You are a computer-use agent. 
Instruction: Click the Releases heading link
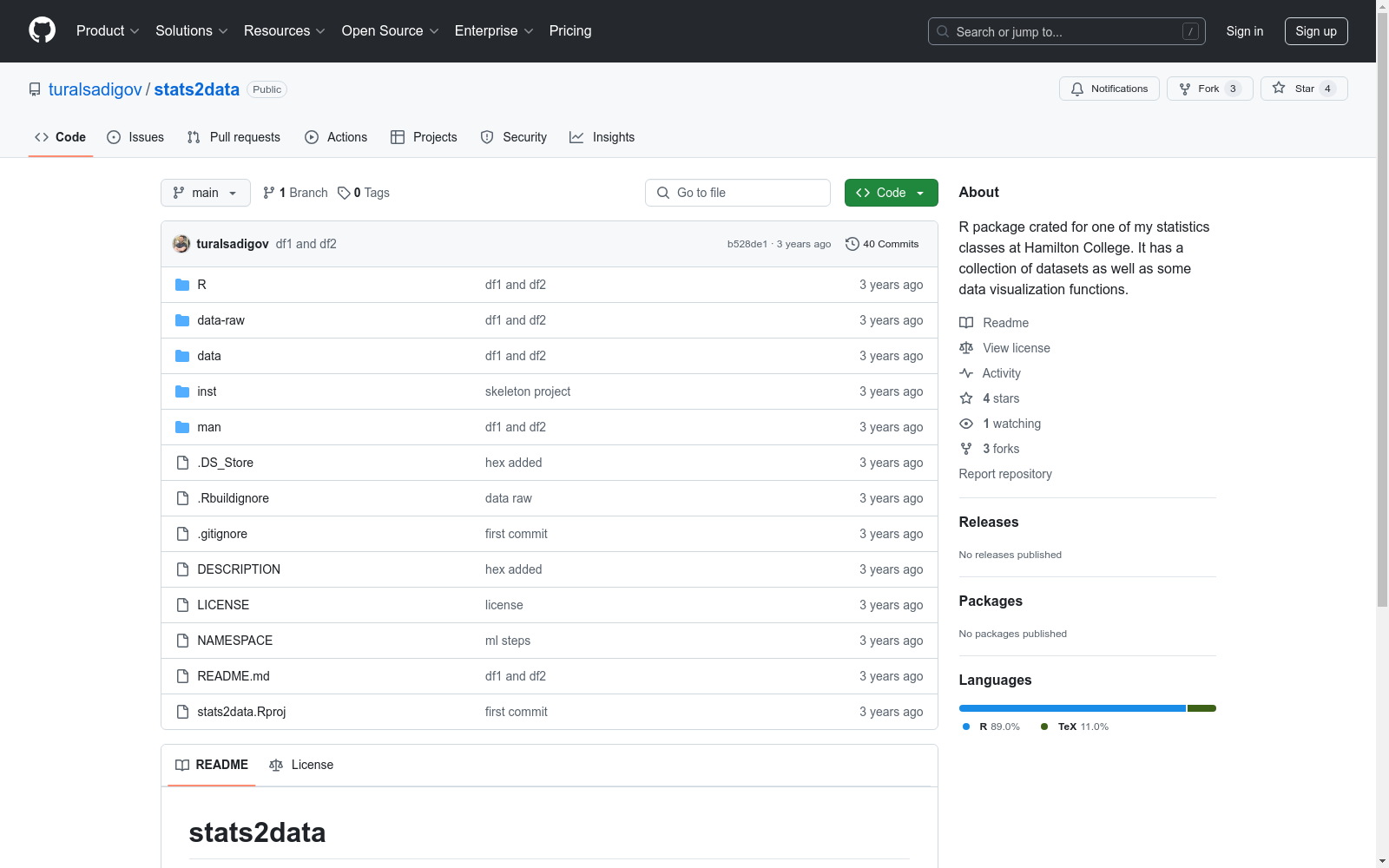click(989, 522)
